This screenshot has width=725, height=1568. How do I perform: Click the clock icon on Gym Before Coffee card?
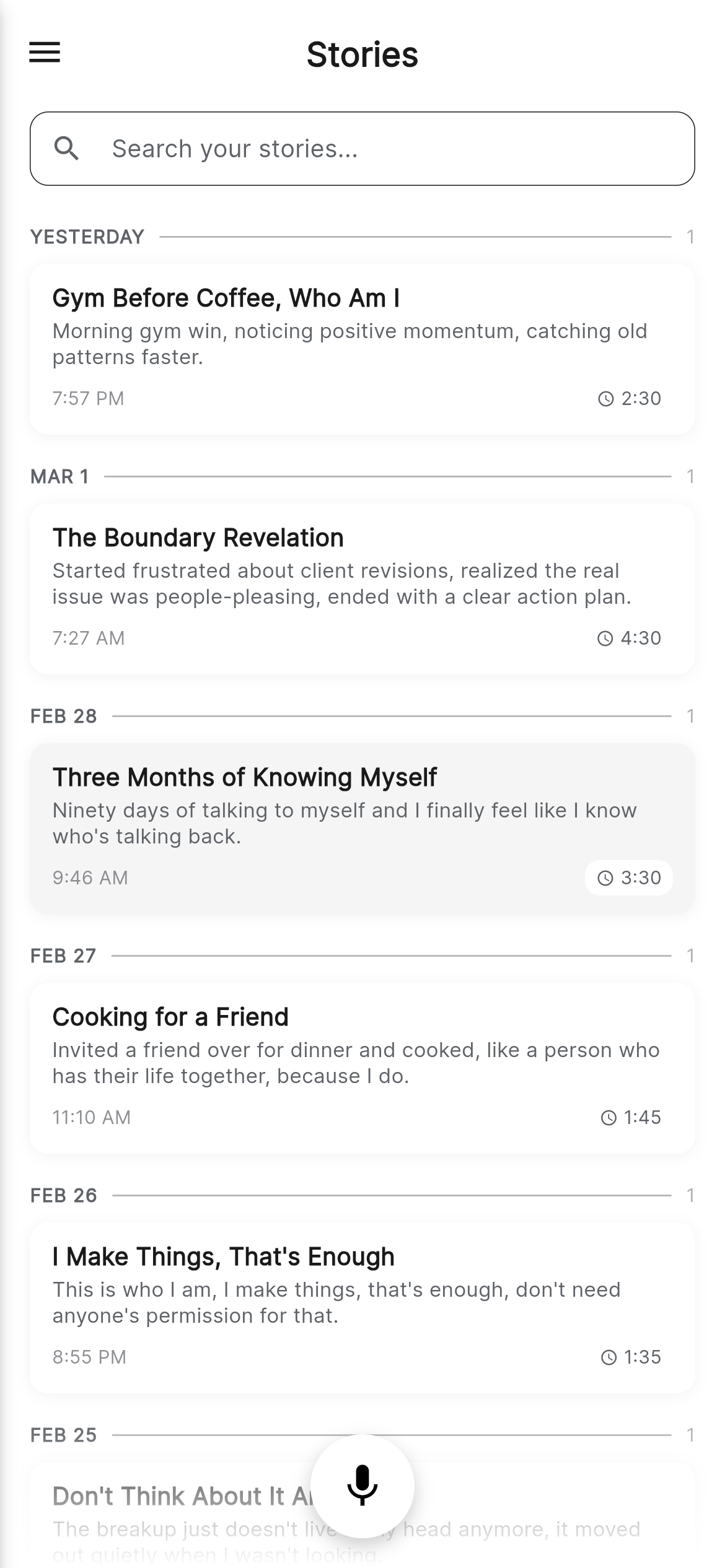[607, 399]
